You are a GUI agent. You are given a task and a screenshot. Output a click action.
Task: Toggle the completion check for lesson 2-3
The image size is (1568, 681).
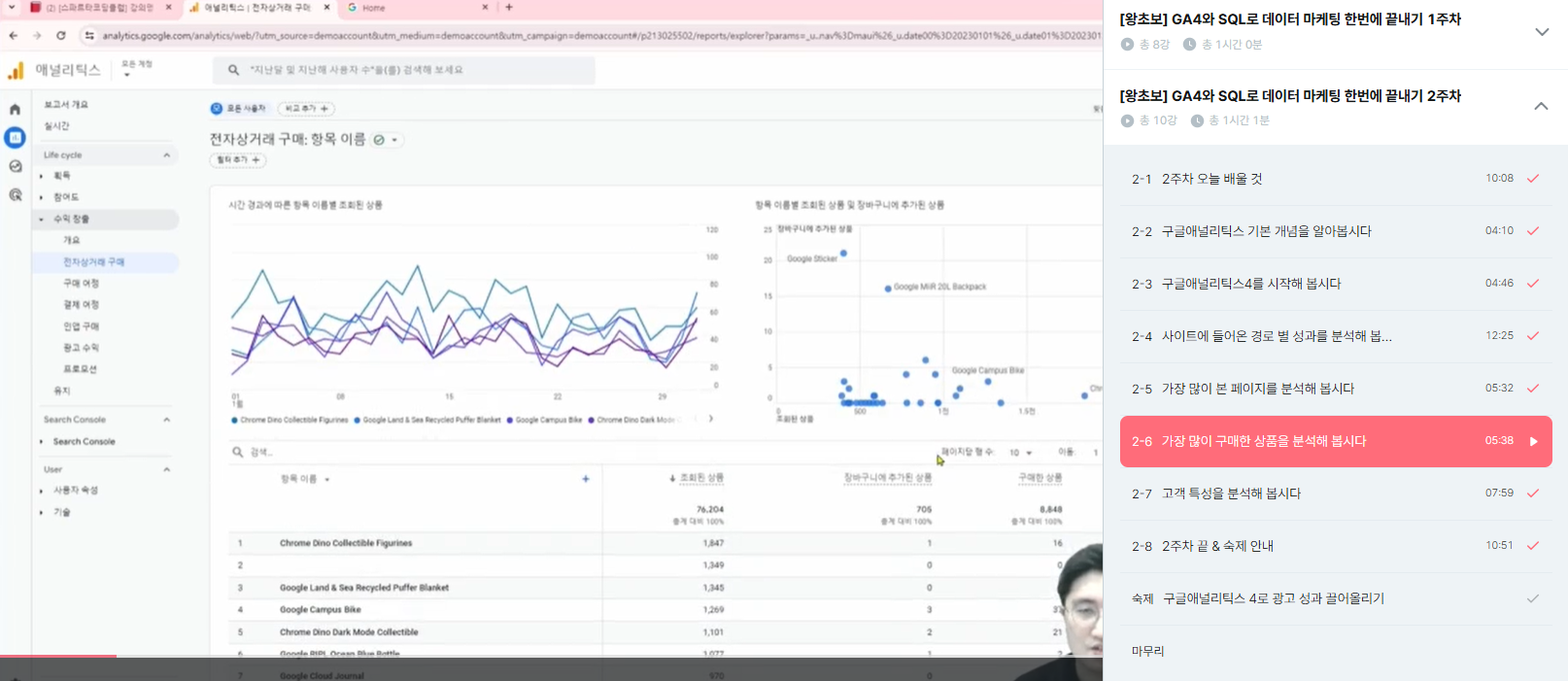point(1533,283)
